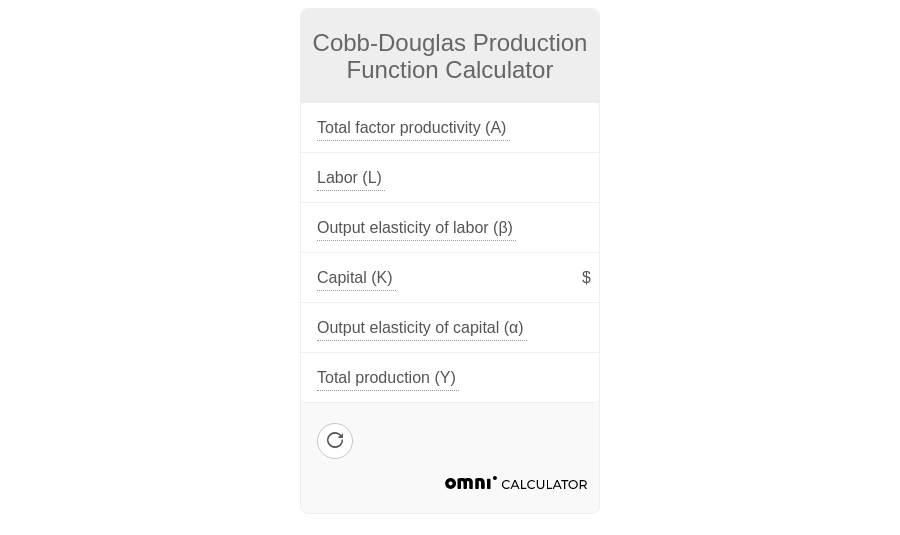The height and width of the screenshot is (535, 900).
Task: Focus the Total production (Y) input field
Action: [x=525, y=378]
